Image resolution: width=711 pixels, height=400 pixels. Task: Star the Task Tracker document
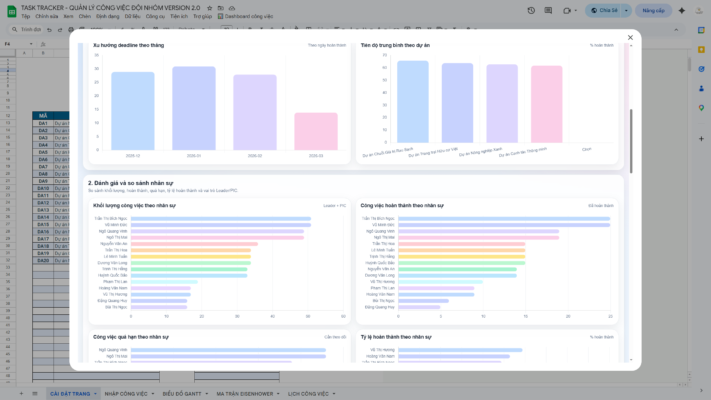pyautogui.click(x=209, y=8)
